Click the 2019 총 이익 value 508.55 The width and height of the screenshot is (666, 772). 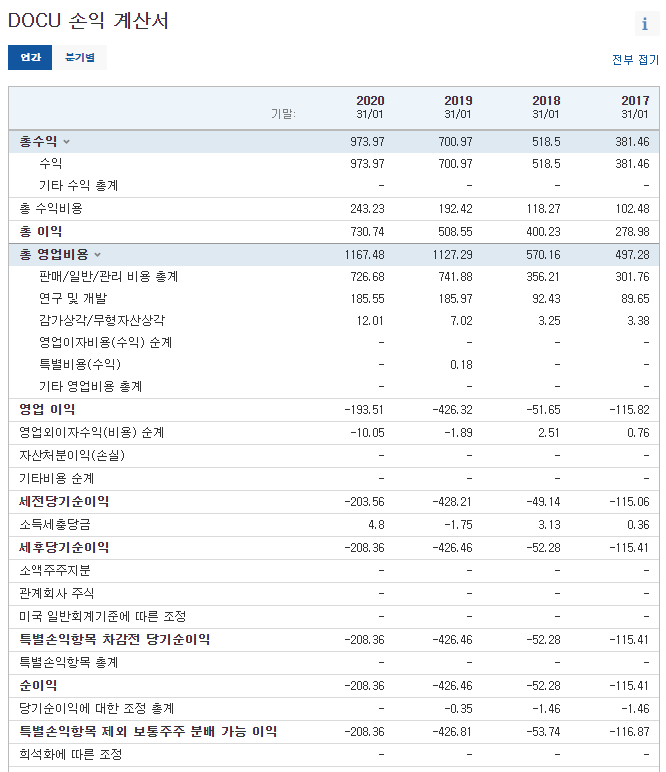(x=455, y=232)
